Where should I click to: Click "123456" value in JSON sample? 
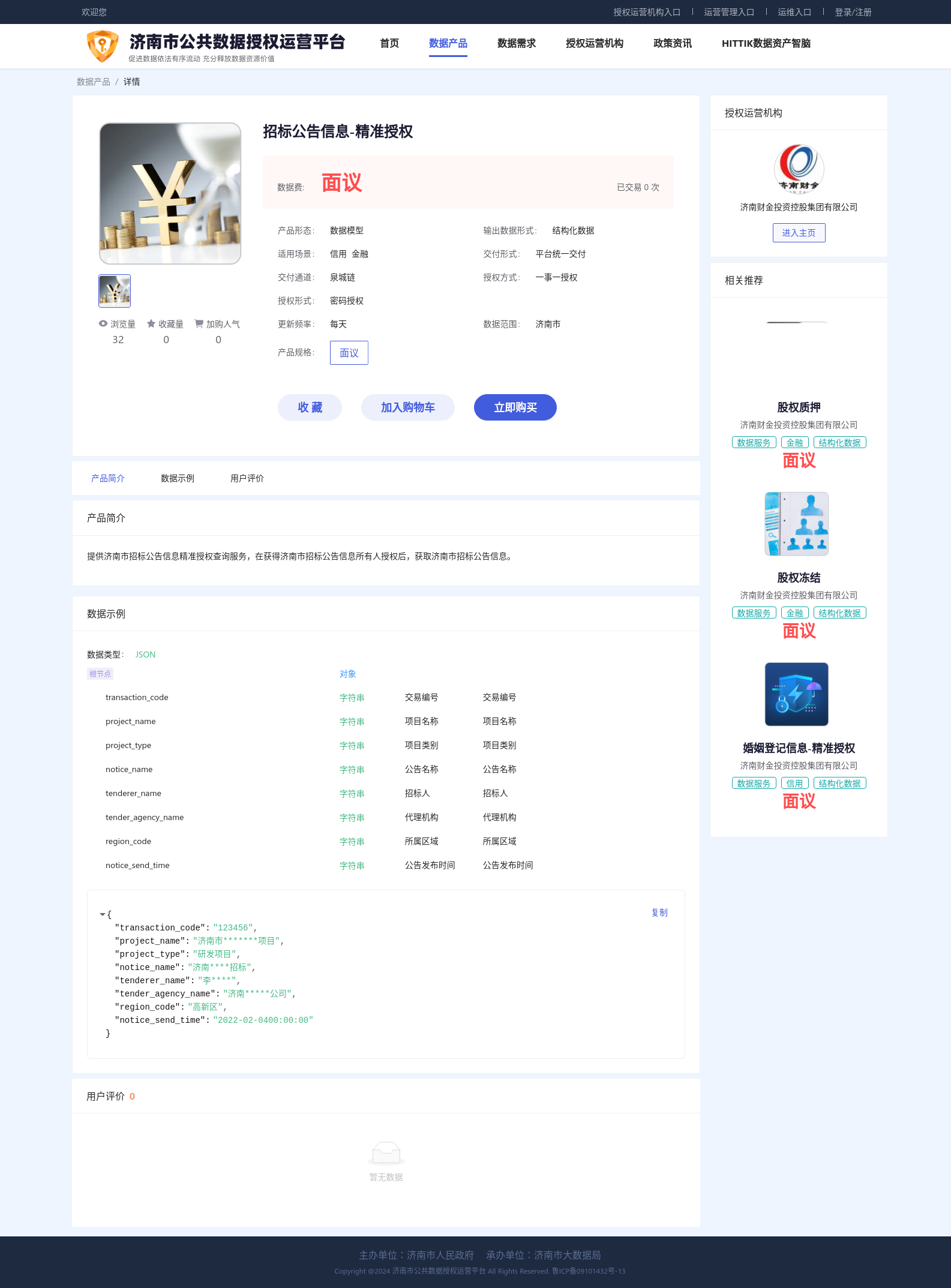pos(233,927)
